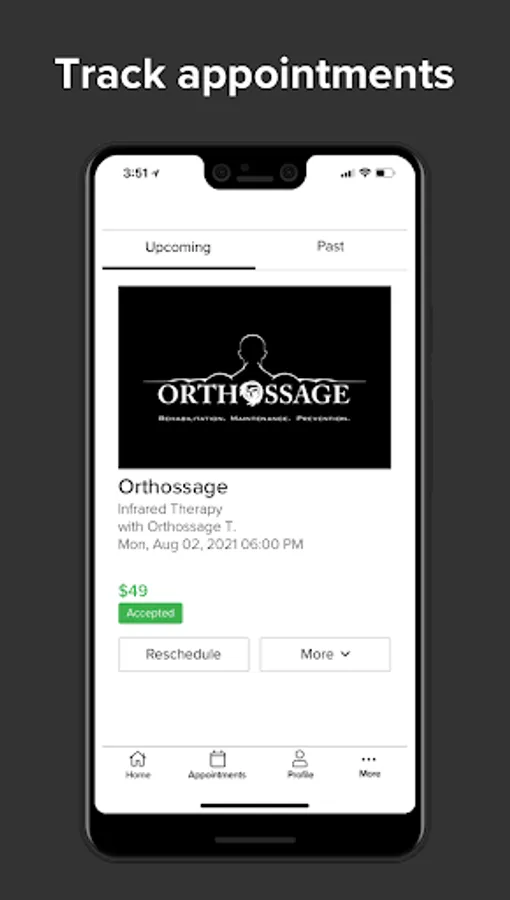Open the Profile person icon
The image size is (510, 900).
click(x=299, y=758)
